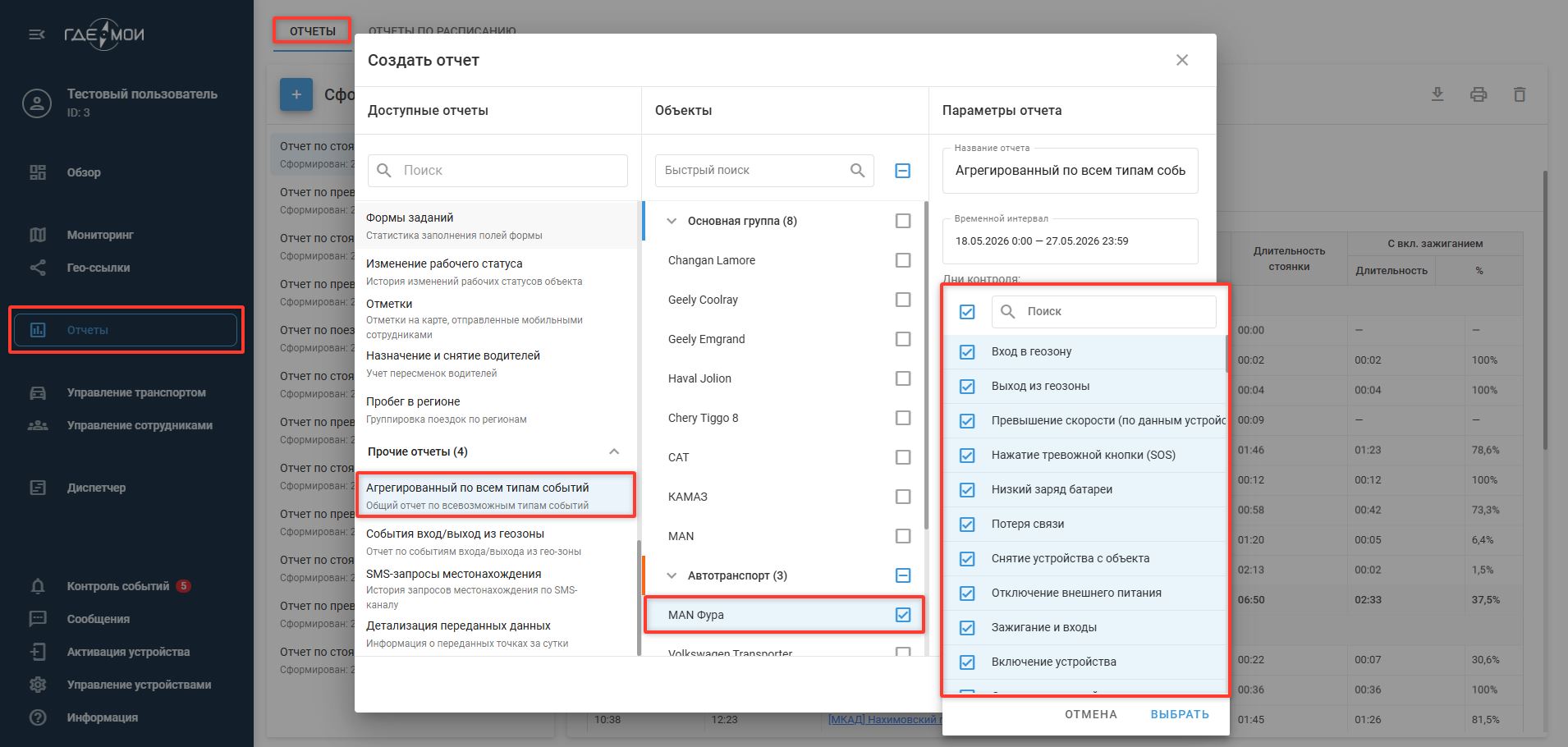Viewport: 1568px width, 747px height.
Task: Toggle select-all event types checkbox
Action: pos(967,312)
